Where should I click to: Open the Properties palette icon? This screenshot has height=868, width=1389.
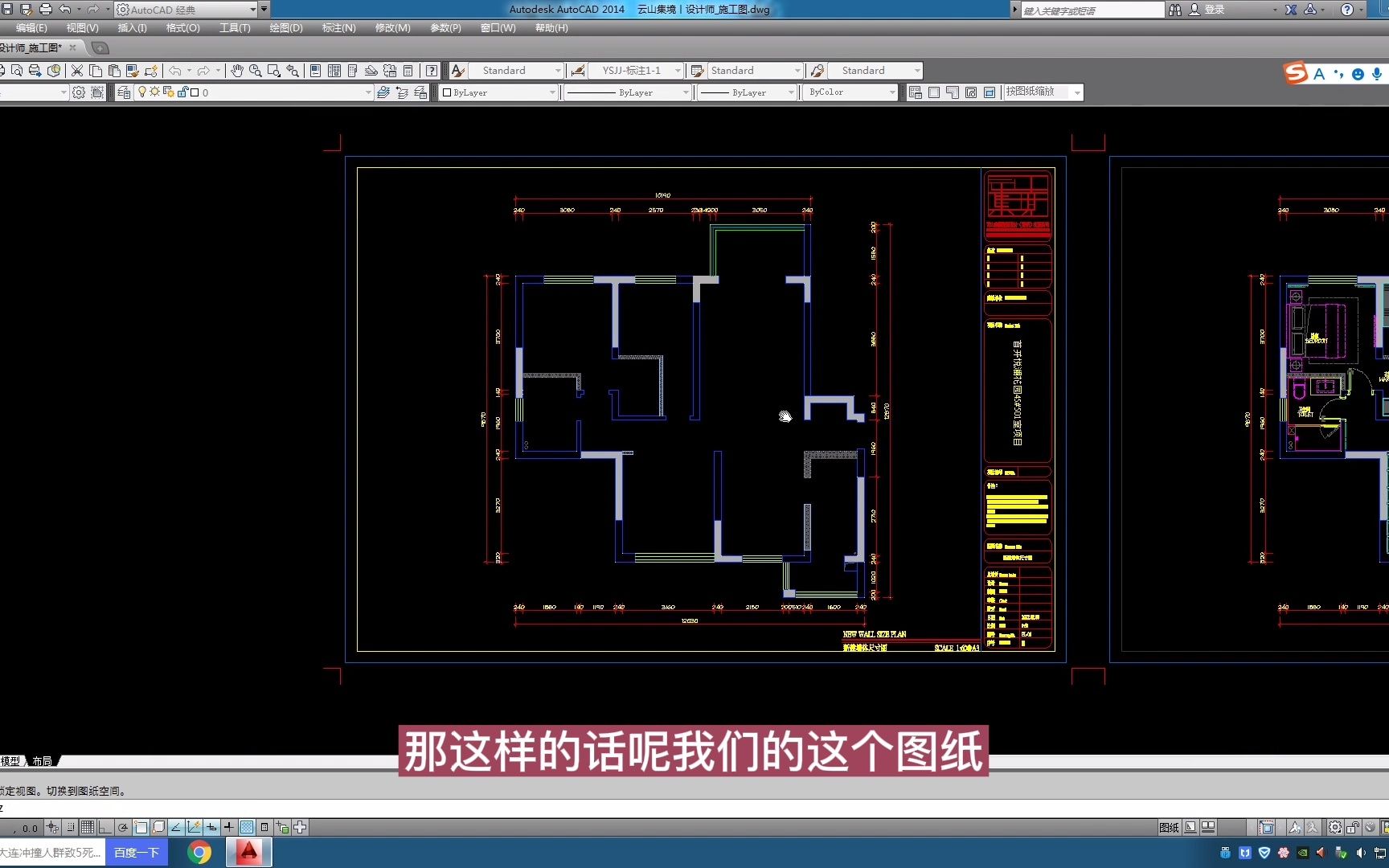pos(316,71)
